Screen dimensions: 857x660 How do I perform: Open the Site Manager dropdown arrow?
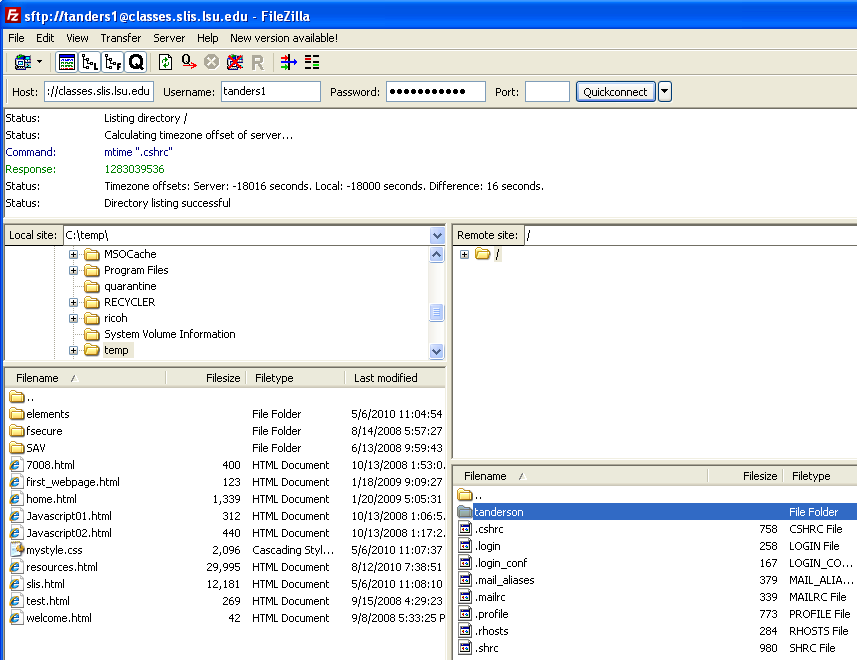tap(40, 62)
